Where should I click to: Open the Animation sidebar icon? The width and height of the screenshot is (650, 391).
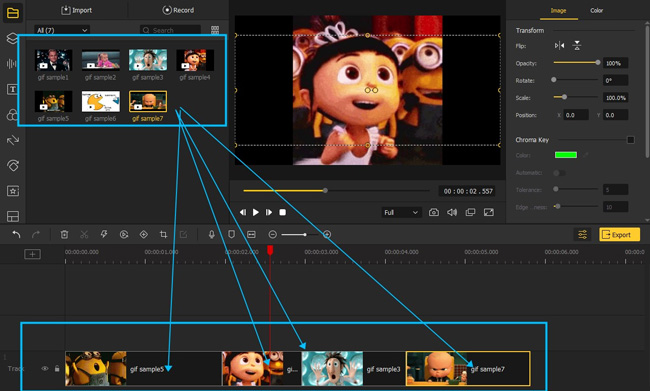click(x=12, y=165)
